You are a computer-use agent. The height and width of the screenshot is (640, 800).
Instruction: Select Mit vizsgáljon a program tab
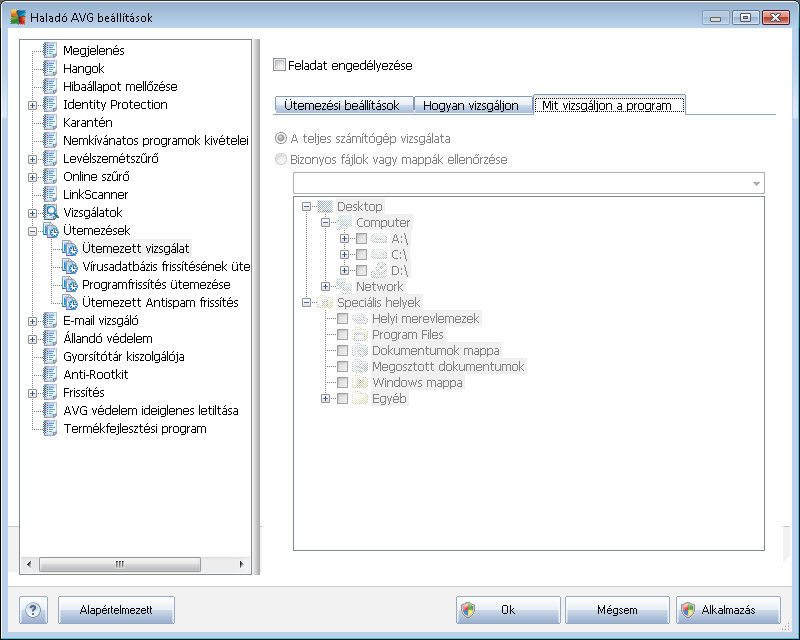[x=609, y=105]
